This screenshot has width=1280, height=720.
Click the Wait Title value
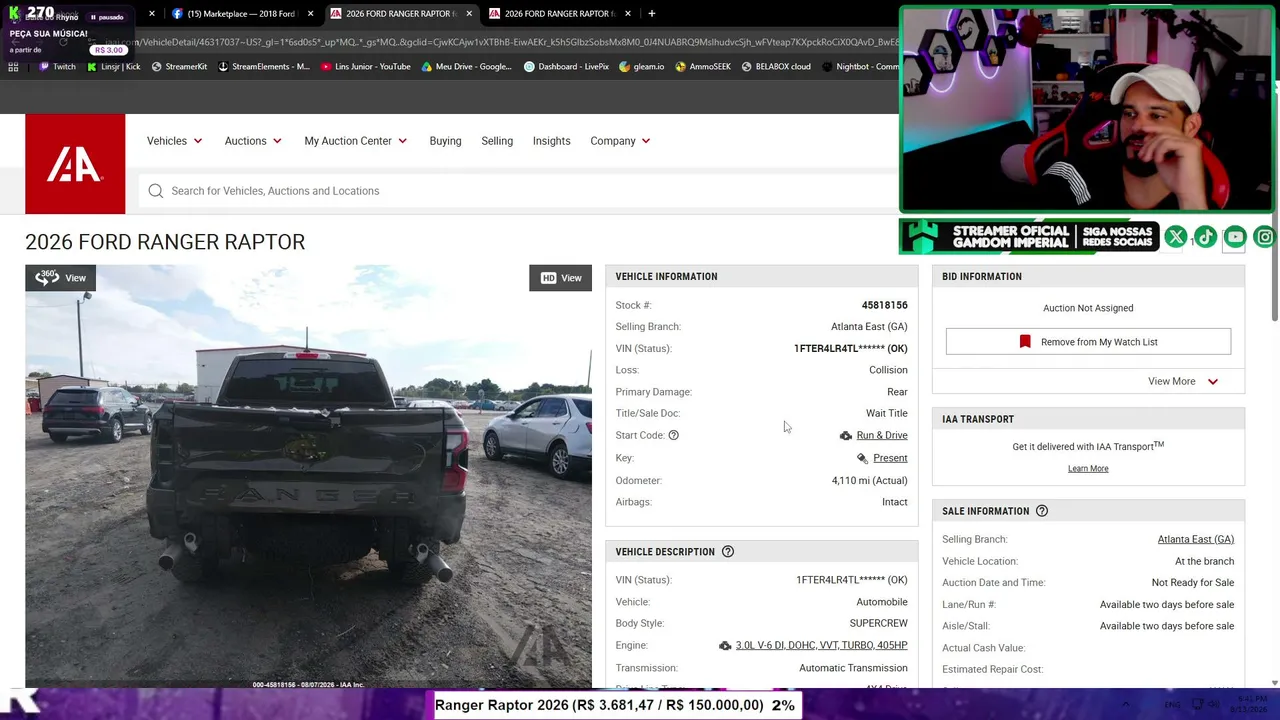point(886,413)
